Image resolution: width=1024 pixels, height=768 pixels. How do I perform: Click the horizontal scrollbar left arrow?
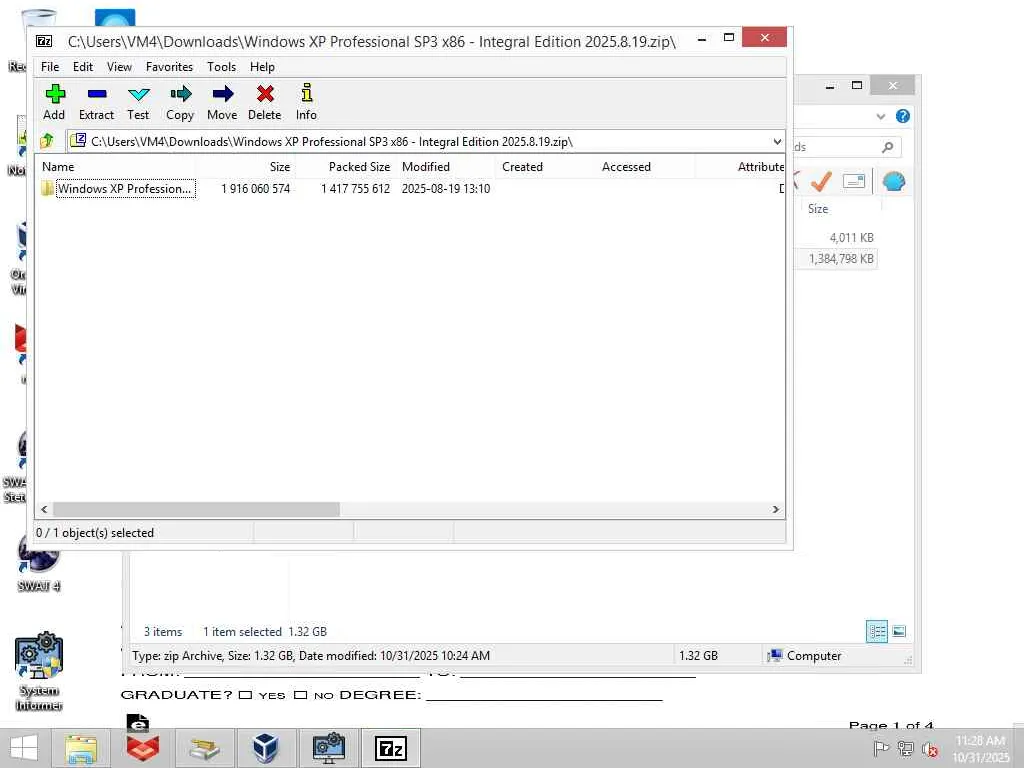(44, 509)
